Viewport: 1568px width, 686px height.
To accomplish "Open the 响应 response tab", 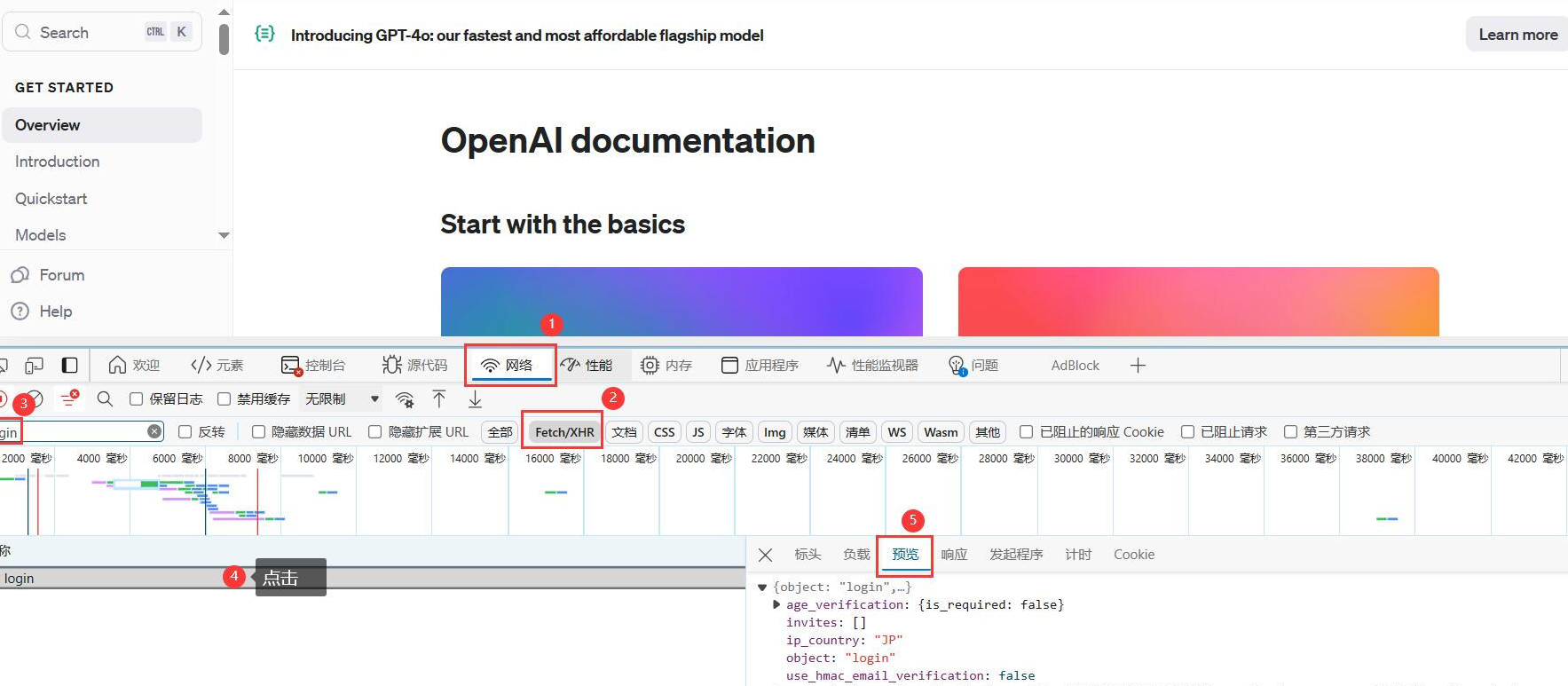I will (x=954, y=555).
